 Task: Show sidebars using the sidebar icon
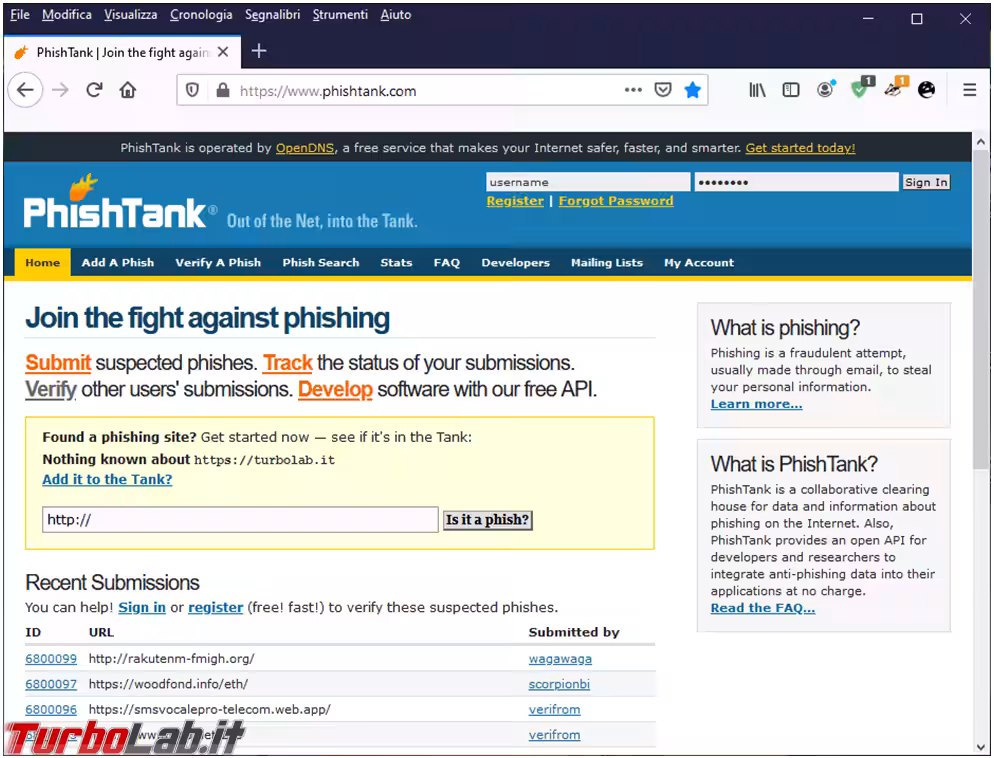point(790,90)
